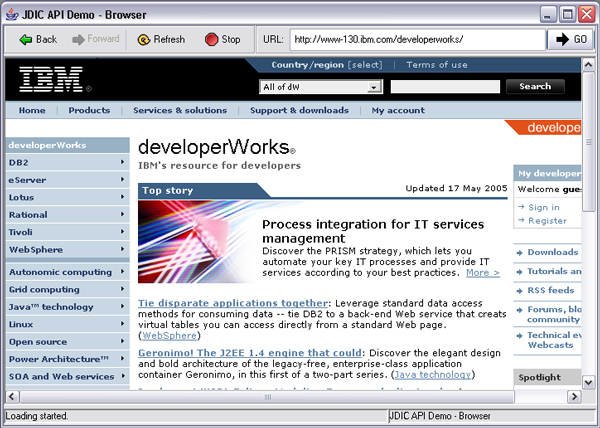
Task: Open 'Tie disparate applications together' link
Action: pos(233,303)
